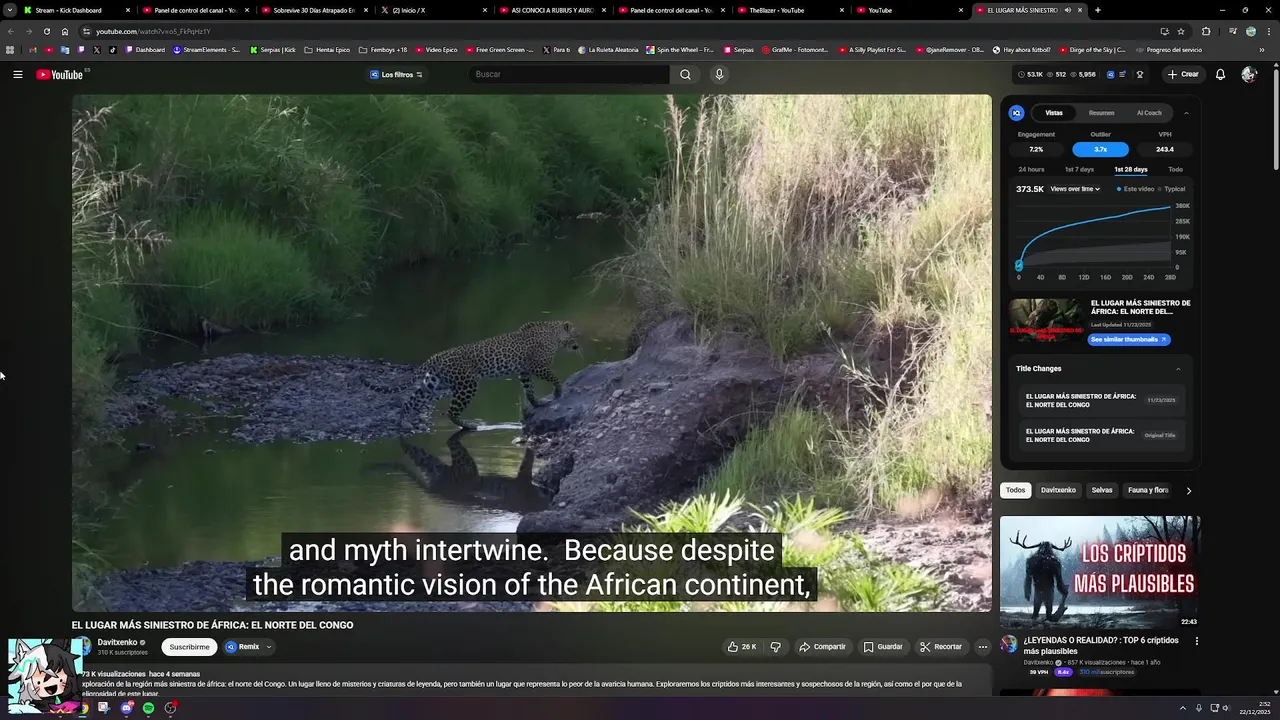Select the Fauna y flora chip
1280x720 pixels.
[x=1148, y=491]
